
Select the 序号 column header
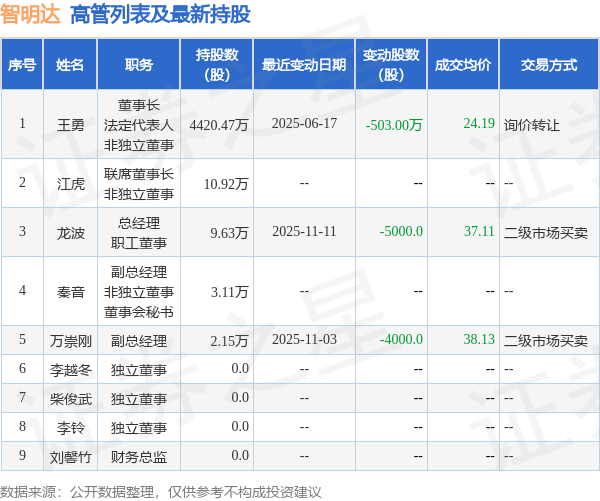tap(22, 65)
